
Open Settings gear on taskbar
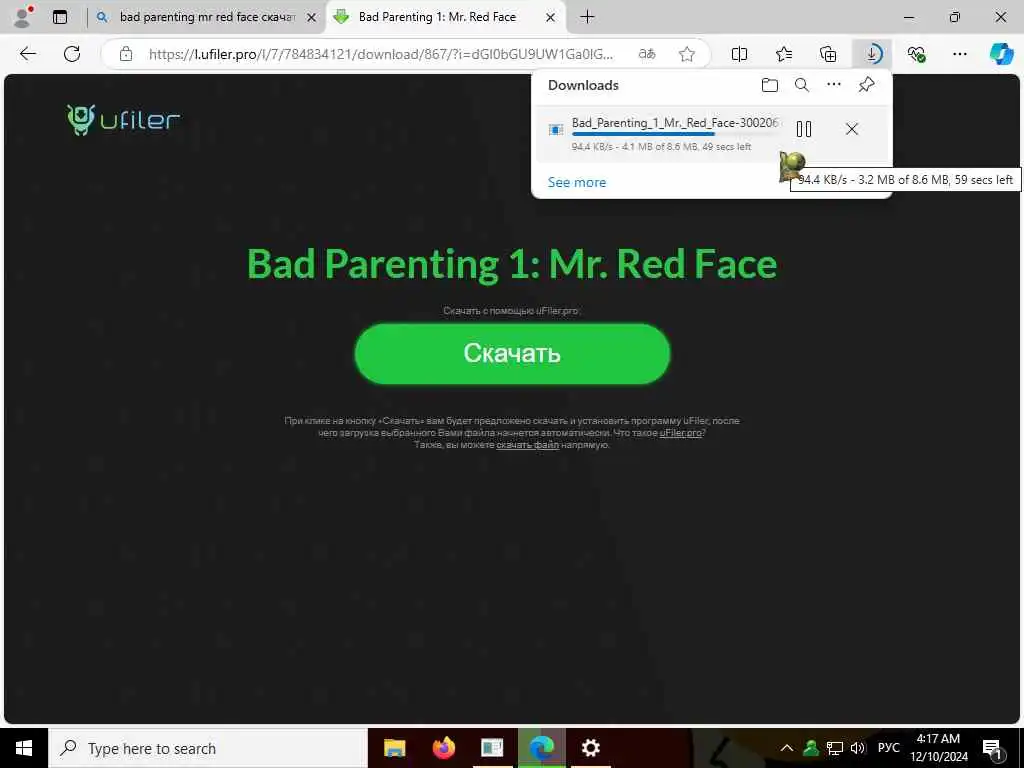pyautogui.click(x=590, y=748)
